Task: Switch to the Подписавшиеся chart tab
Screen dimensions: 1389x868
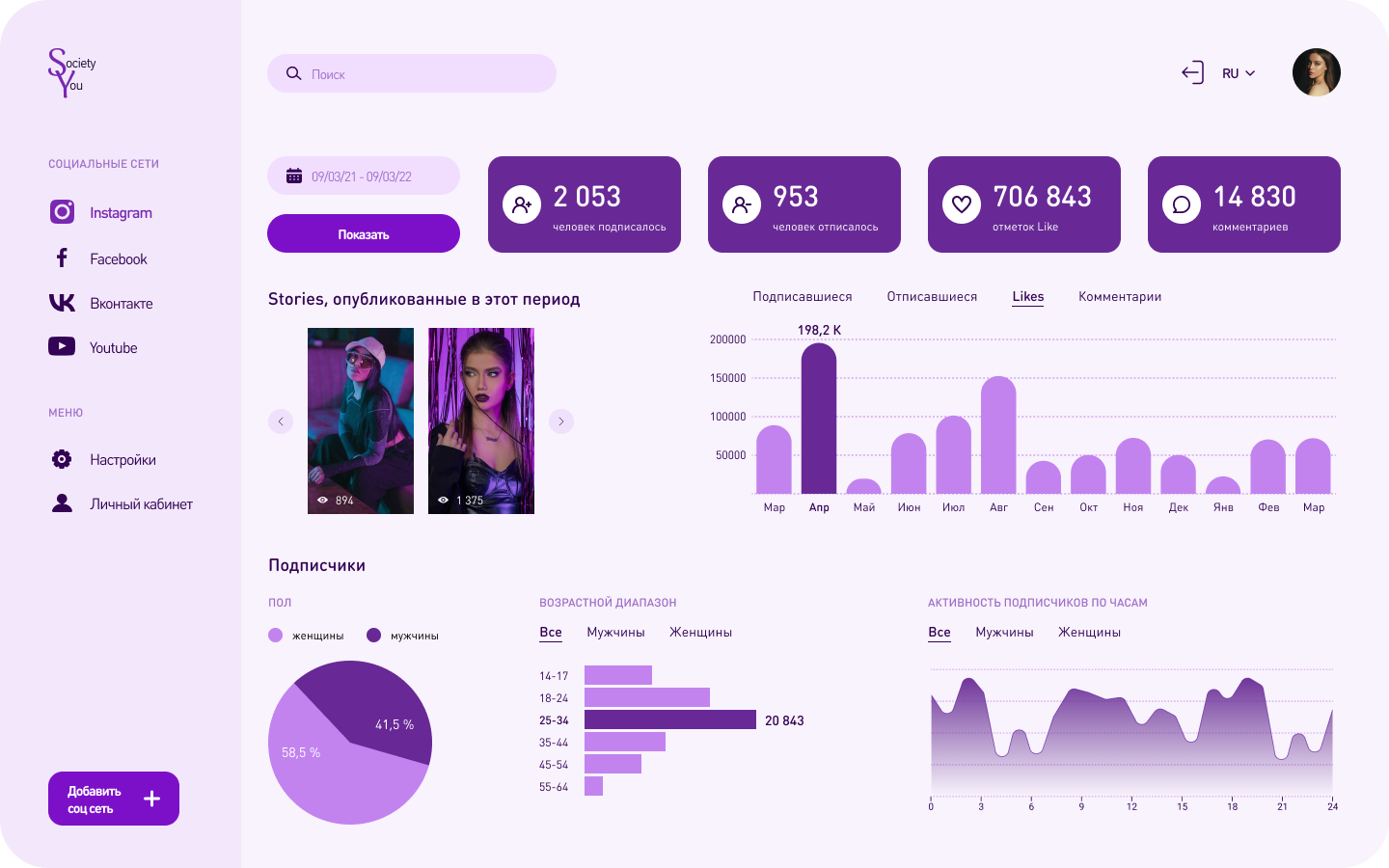Action: point(802,296)
